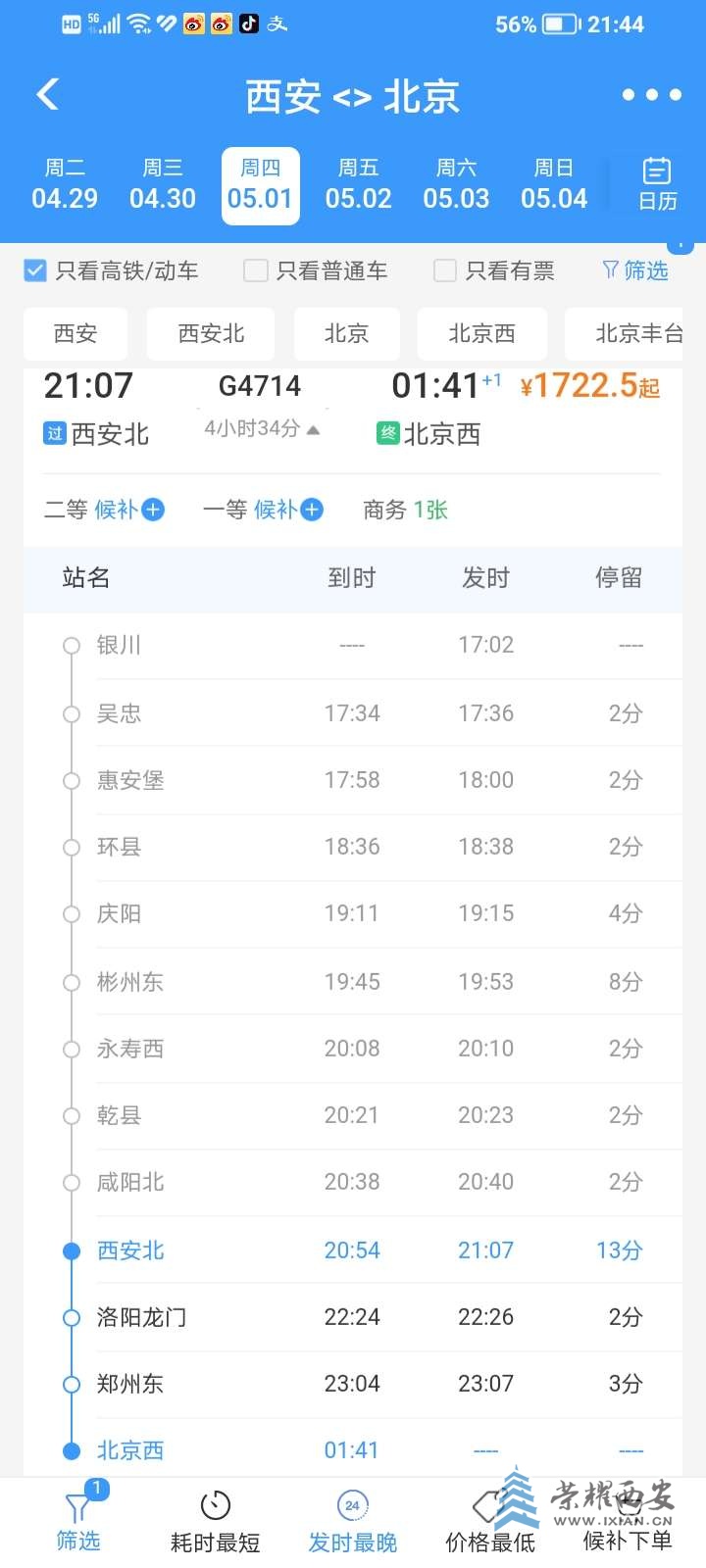Collapse the 4小时34分 stop list arrow
Viewport: 706px width, 1568px height.
(314, 429)
